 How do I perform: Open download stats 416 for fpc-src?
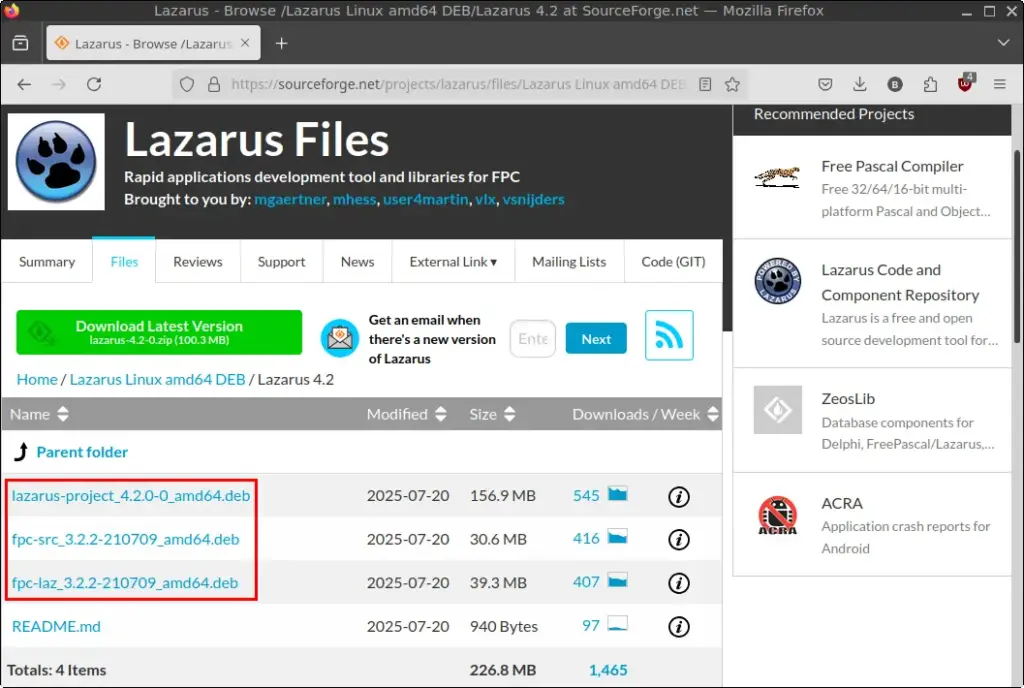click(600, 539)
